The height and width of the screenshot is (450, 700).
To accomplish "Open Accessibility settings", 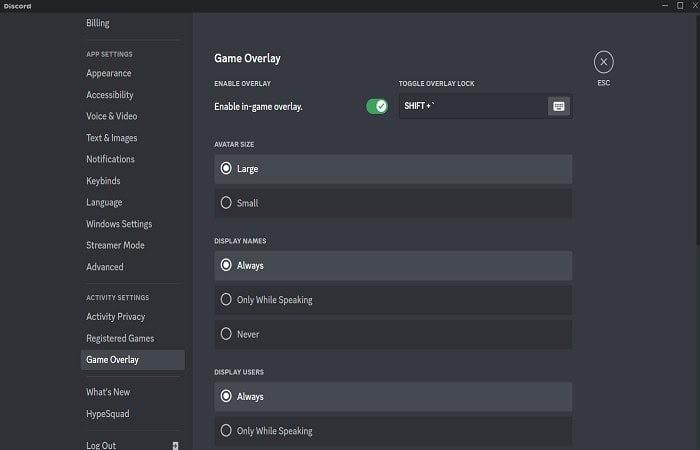I will pyautogui.click(x=110, y=95).
